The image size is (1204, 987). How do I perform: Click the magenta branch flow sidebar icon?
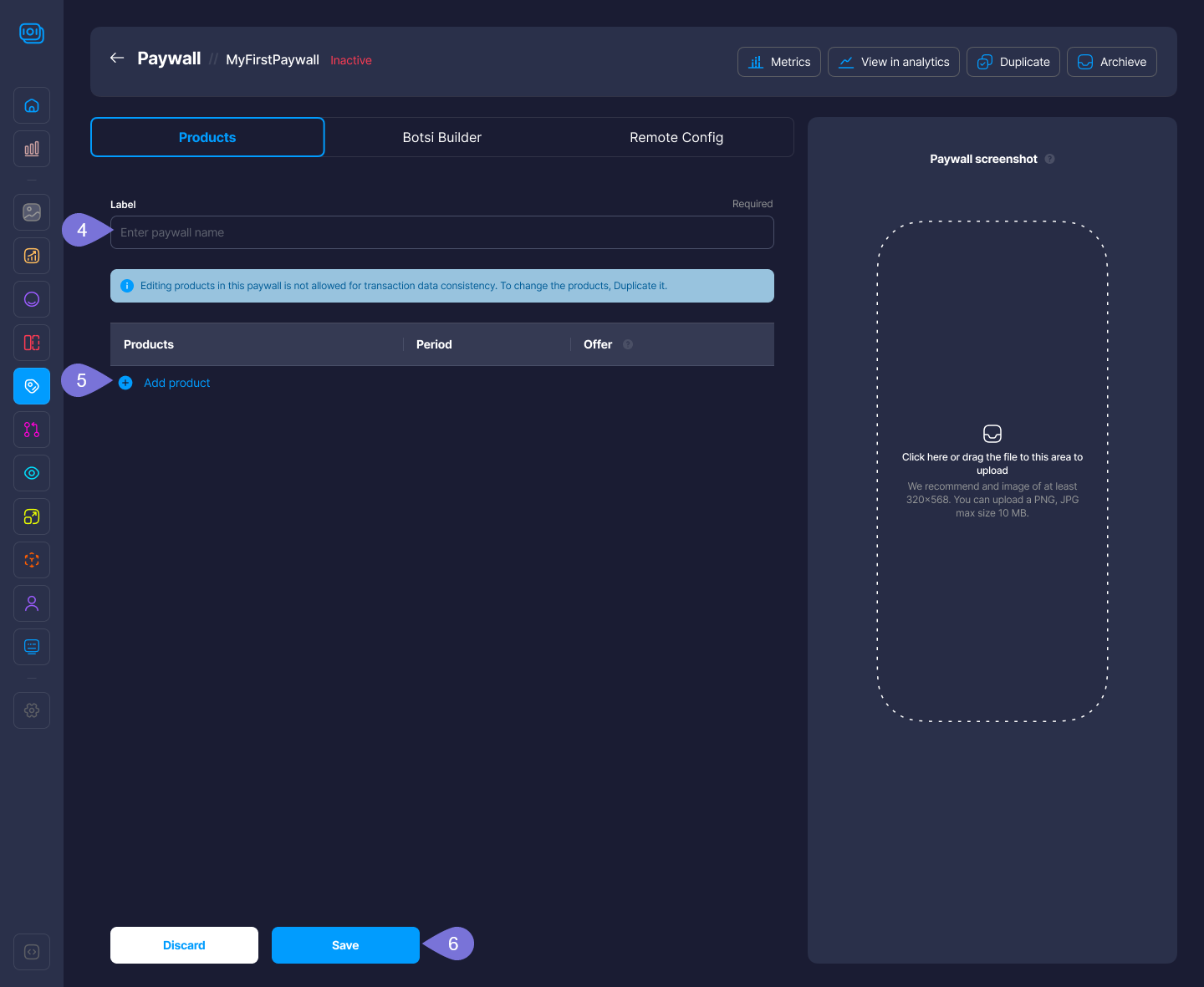[x=32, y=430]
